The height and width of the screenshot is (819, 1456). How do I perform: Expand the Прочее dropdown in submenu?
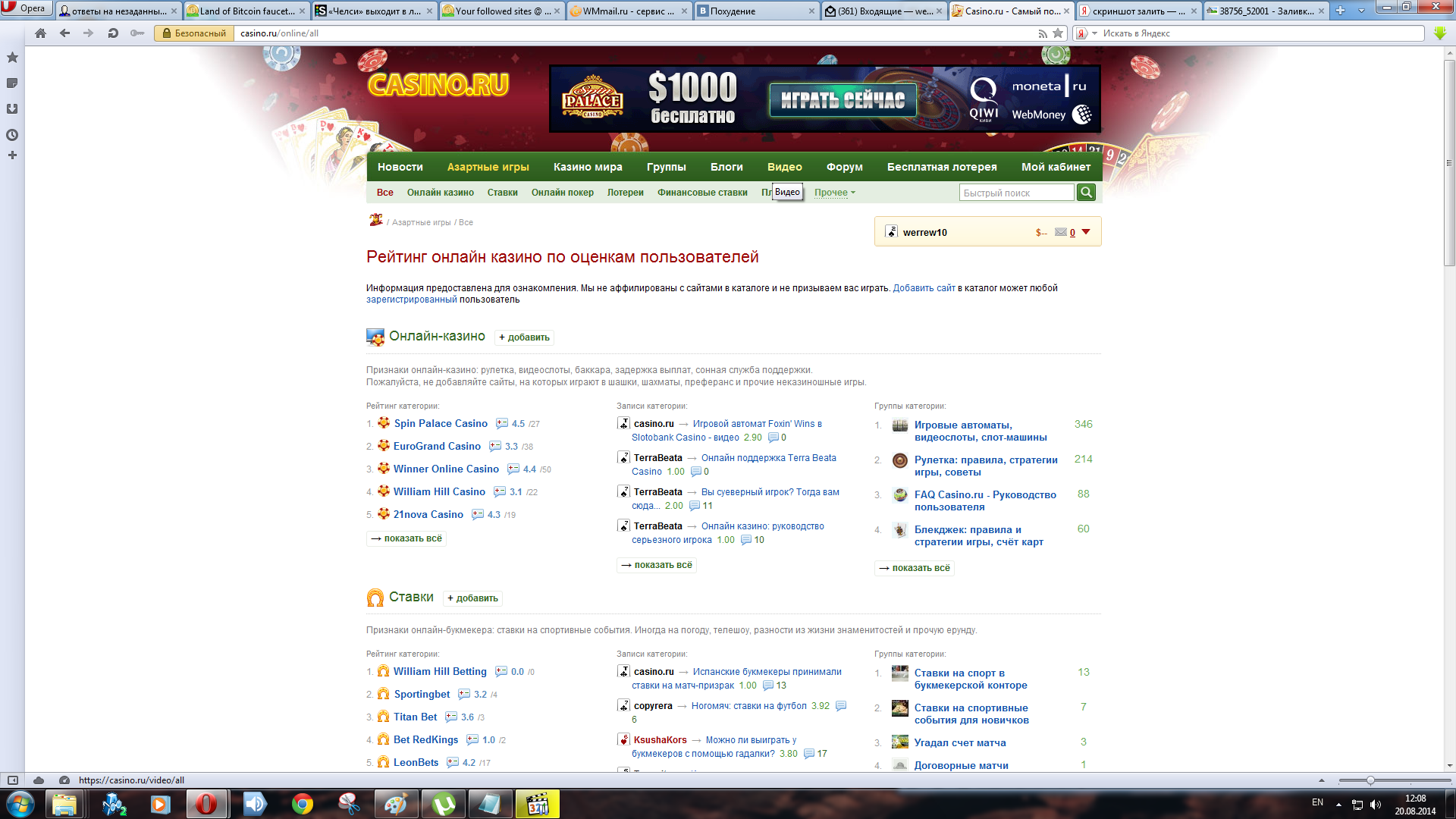pyautogui.click(x=834, y=193)
